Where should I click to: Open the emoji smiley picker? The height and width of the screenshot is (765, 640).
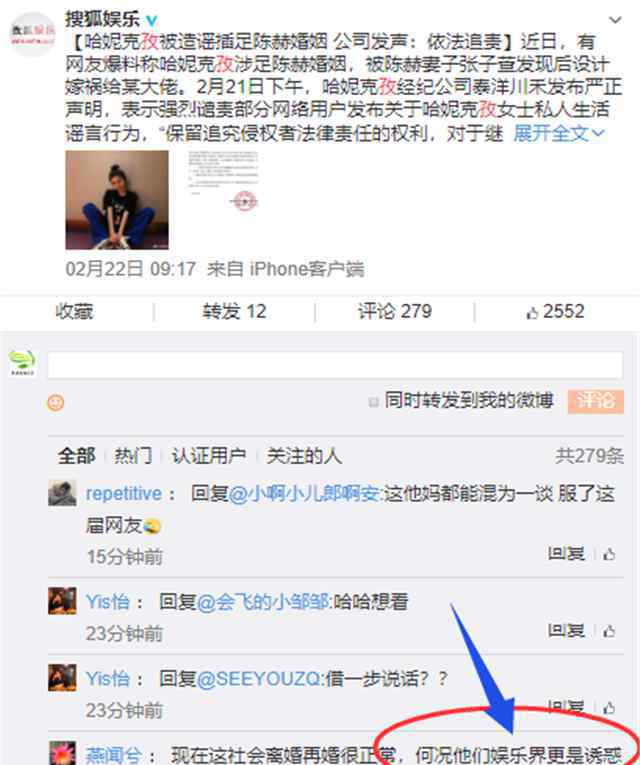56,403
